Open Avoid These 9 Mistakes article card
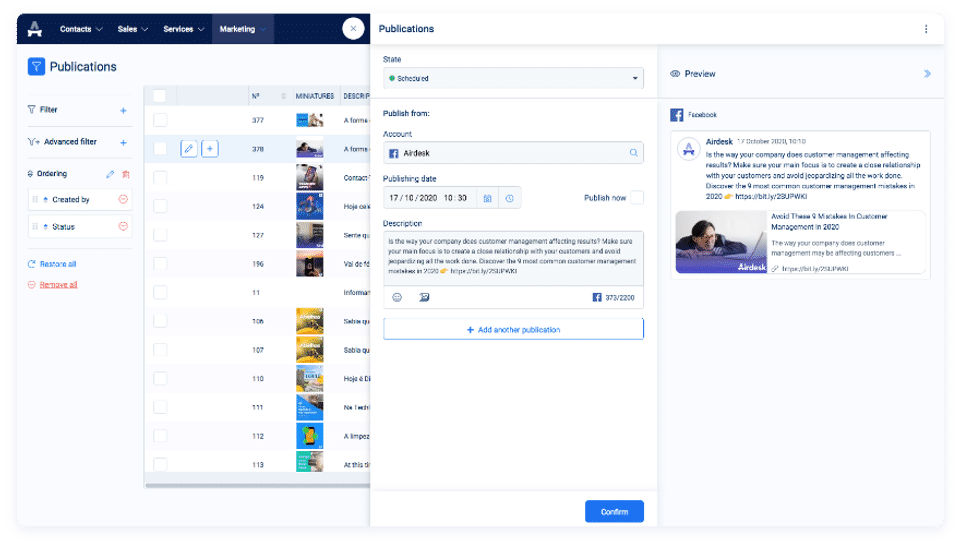960x545 pixels. 801,242
